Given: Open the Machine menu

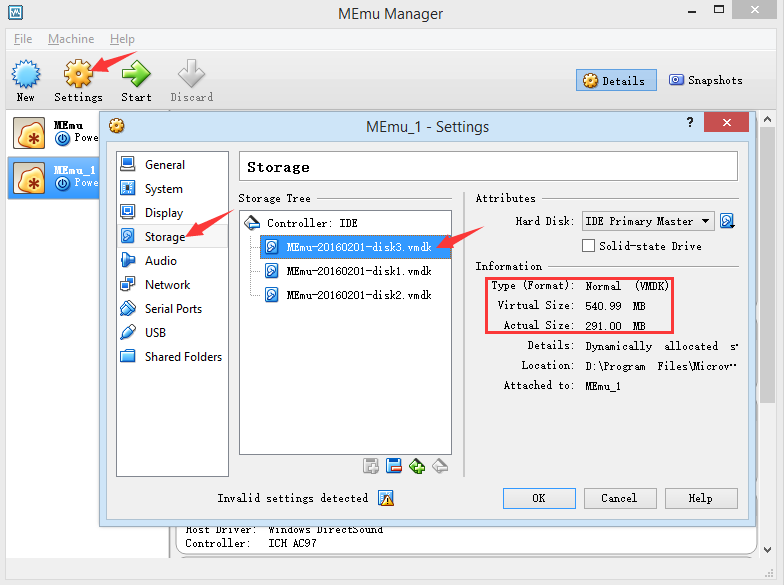Looking at the screenshot, I should click(71, 39).
